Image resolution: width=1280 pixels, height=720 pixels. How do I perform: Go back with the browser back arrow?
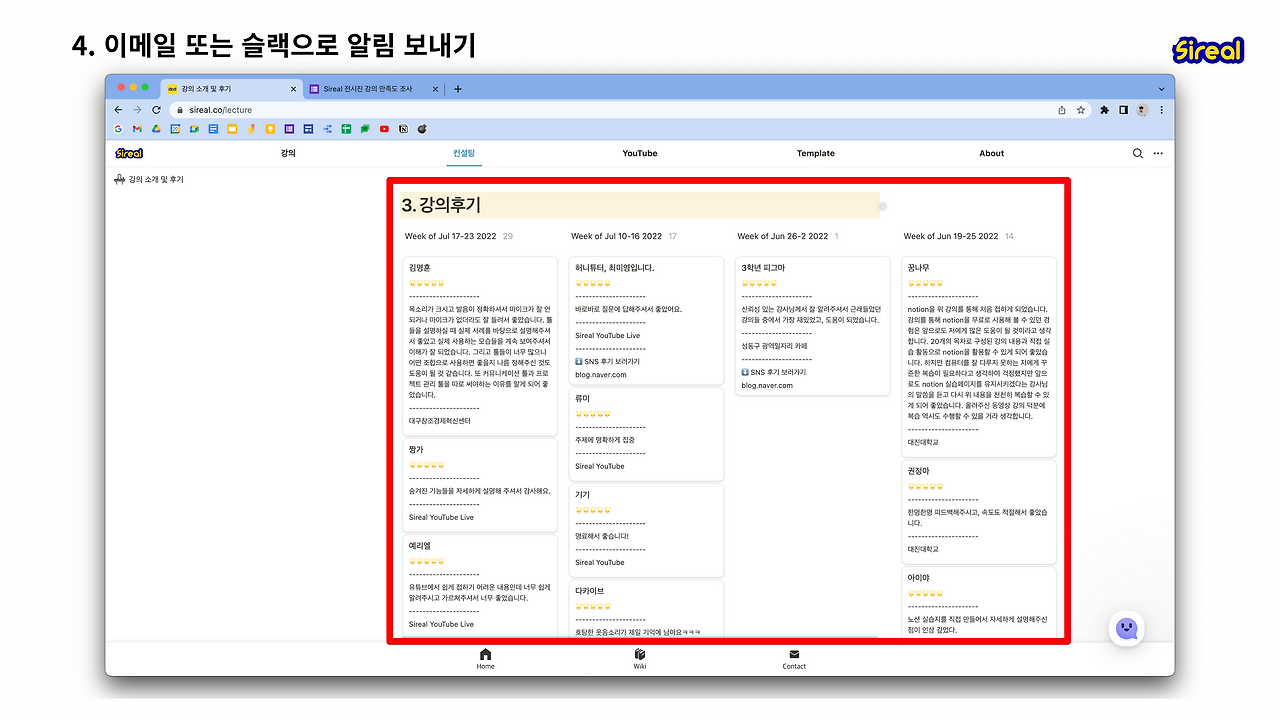pyautogui.click(x=119, y=110)
